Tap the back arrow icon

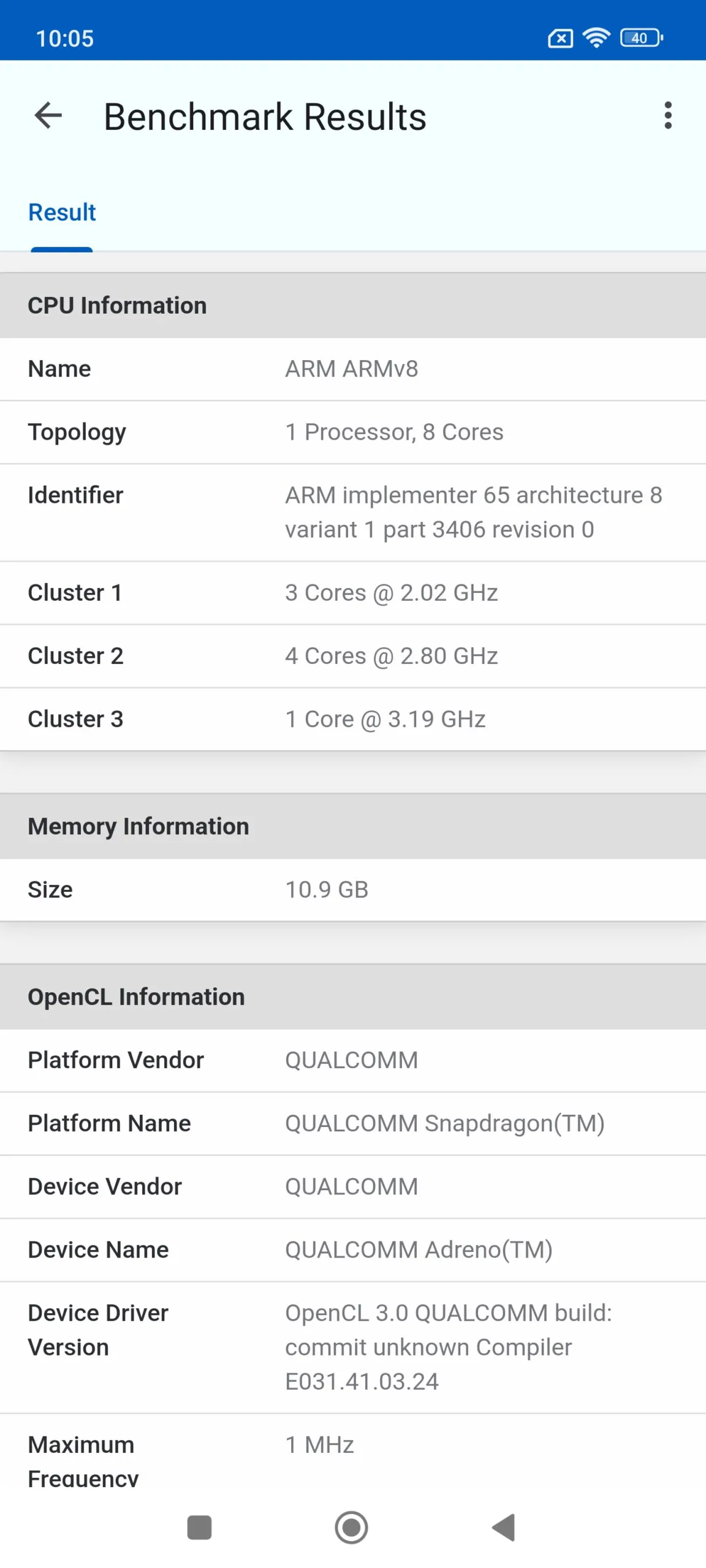pyautogui.click(x=48, y=116)
